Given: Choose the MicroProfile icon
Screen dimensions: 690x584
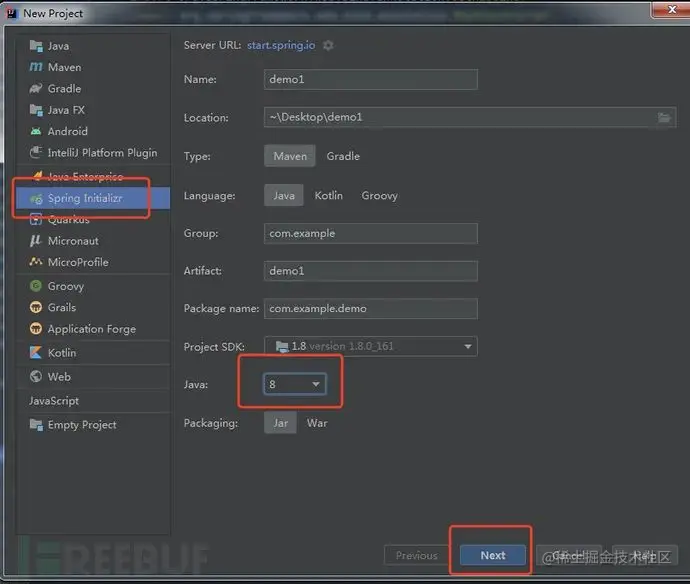Looking at the screenshot, I should pos(36,262).
